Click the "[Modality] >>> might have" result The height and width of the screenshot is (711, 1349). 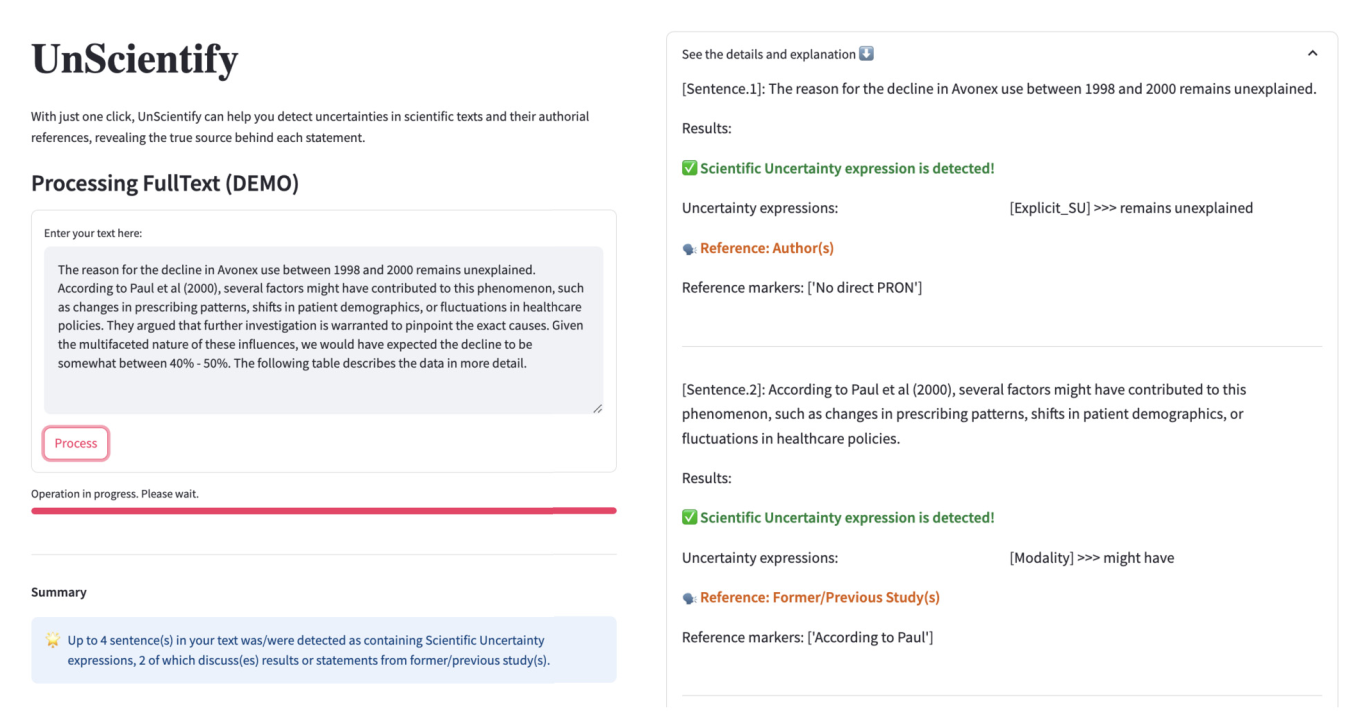pos(1092,557)
